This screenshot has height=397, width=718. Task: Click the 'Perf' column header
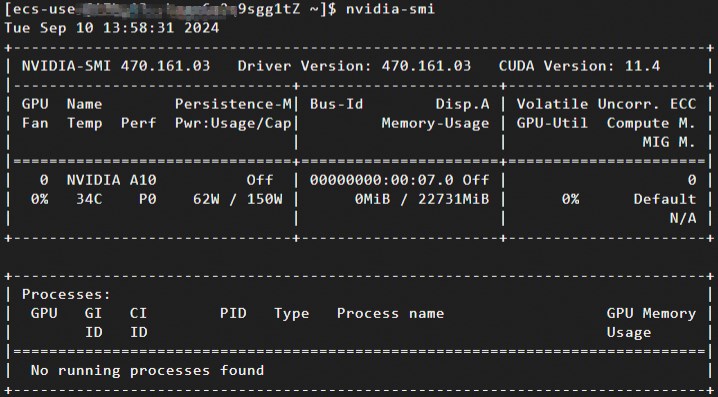(x=138, y=123)
